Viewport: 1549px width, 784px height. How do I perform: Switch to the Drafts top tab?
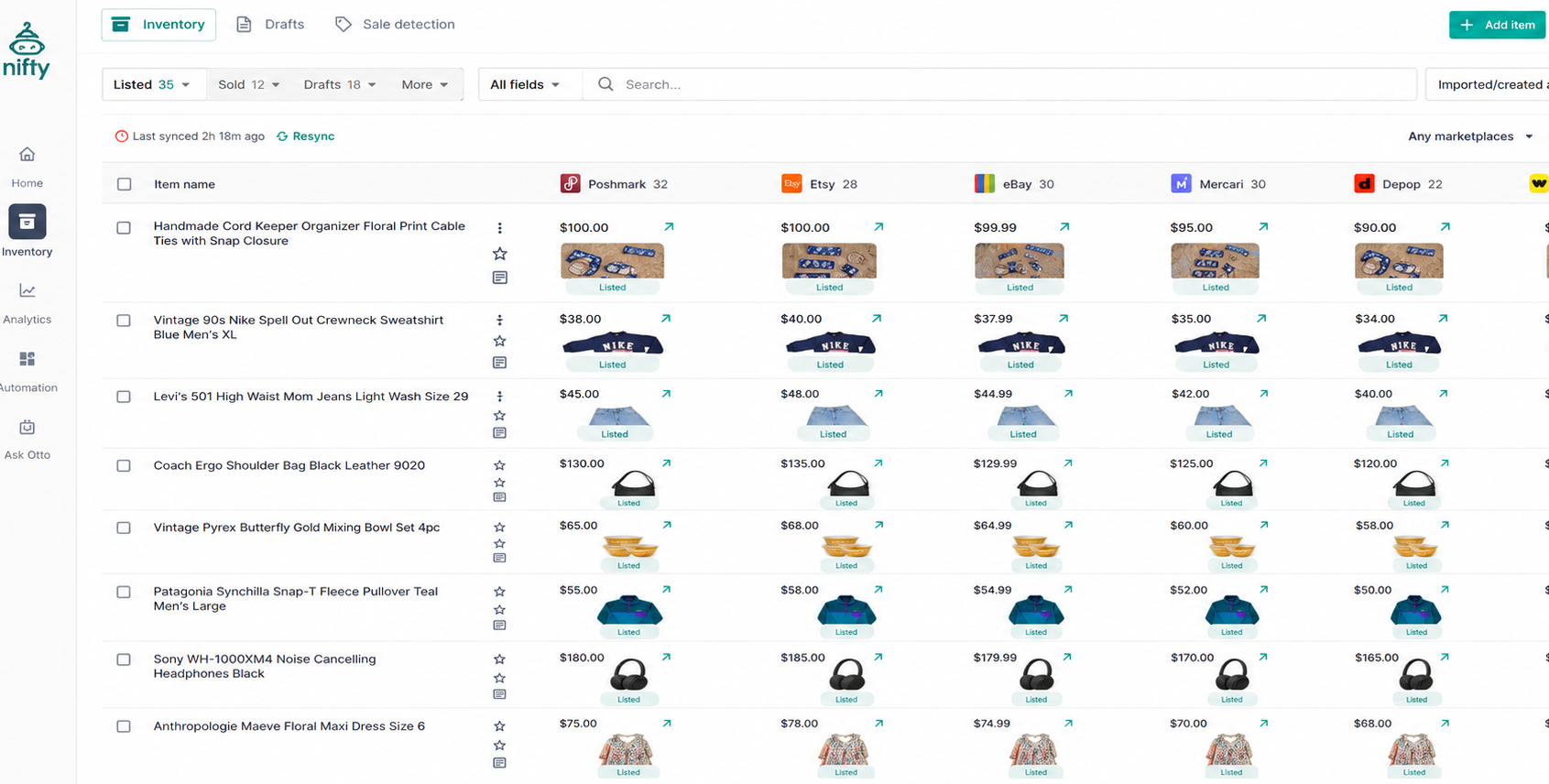click(270, 25)
